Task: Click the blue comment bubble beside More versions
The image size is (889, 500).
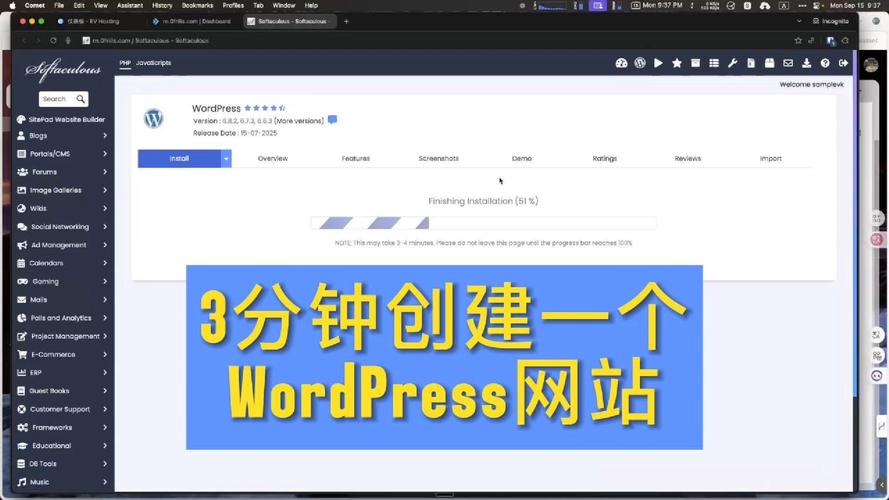Action: (332, 120)
